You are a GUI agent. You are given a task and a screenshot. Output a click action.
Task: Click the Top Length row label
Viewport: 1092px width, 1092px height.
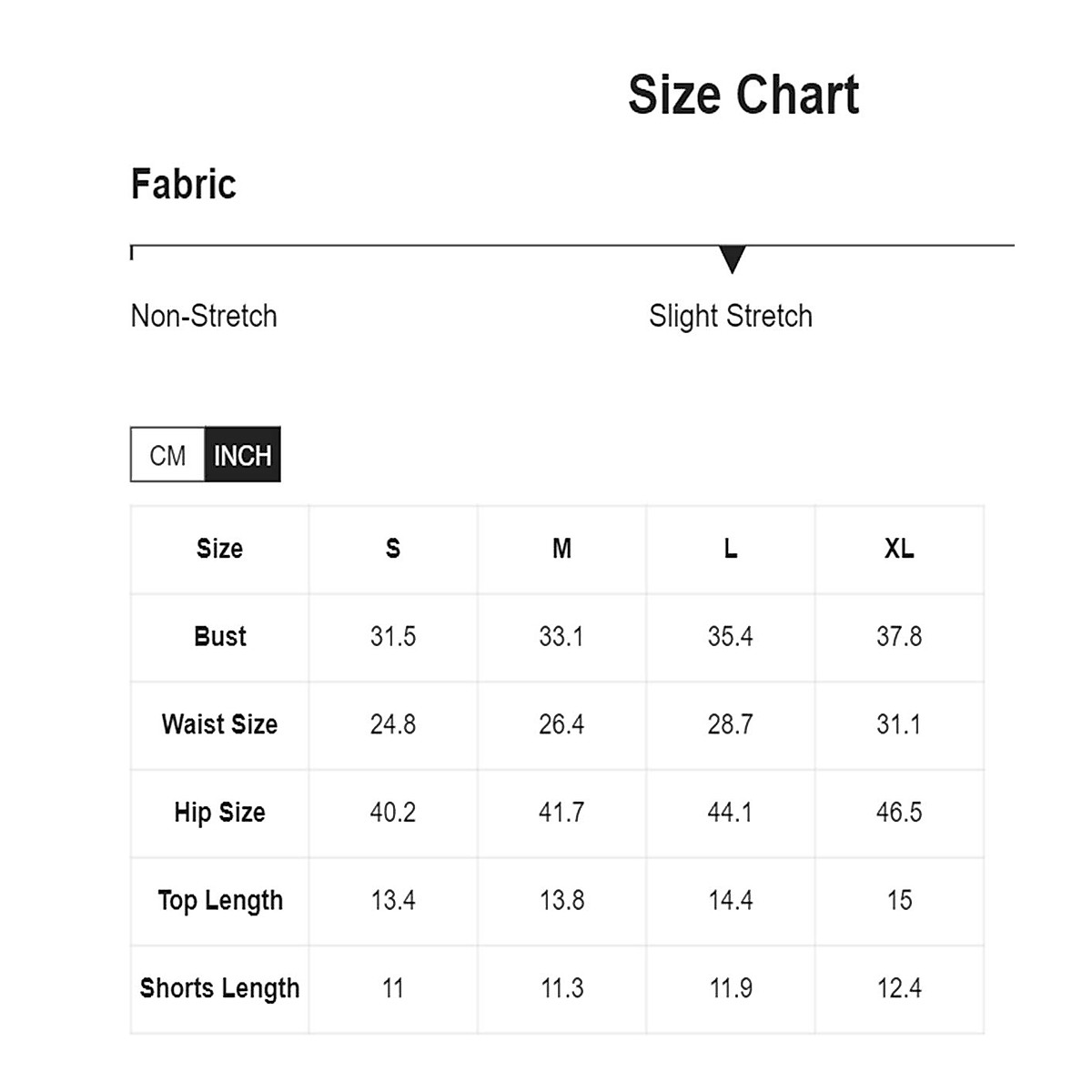pyautogui.click(x=220, y=901)
